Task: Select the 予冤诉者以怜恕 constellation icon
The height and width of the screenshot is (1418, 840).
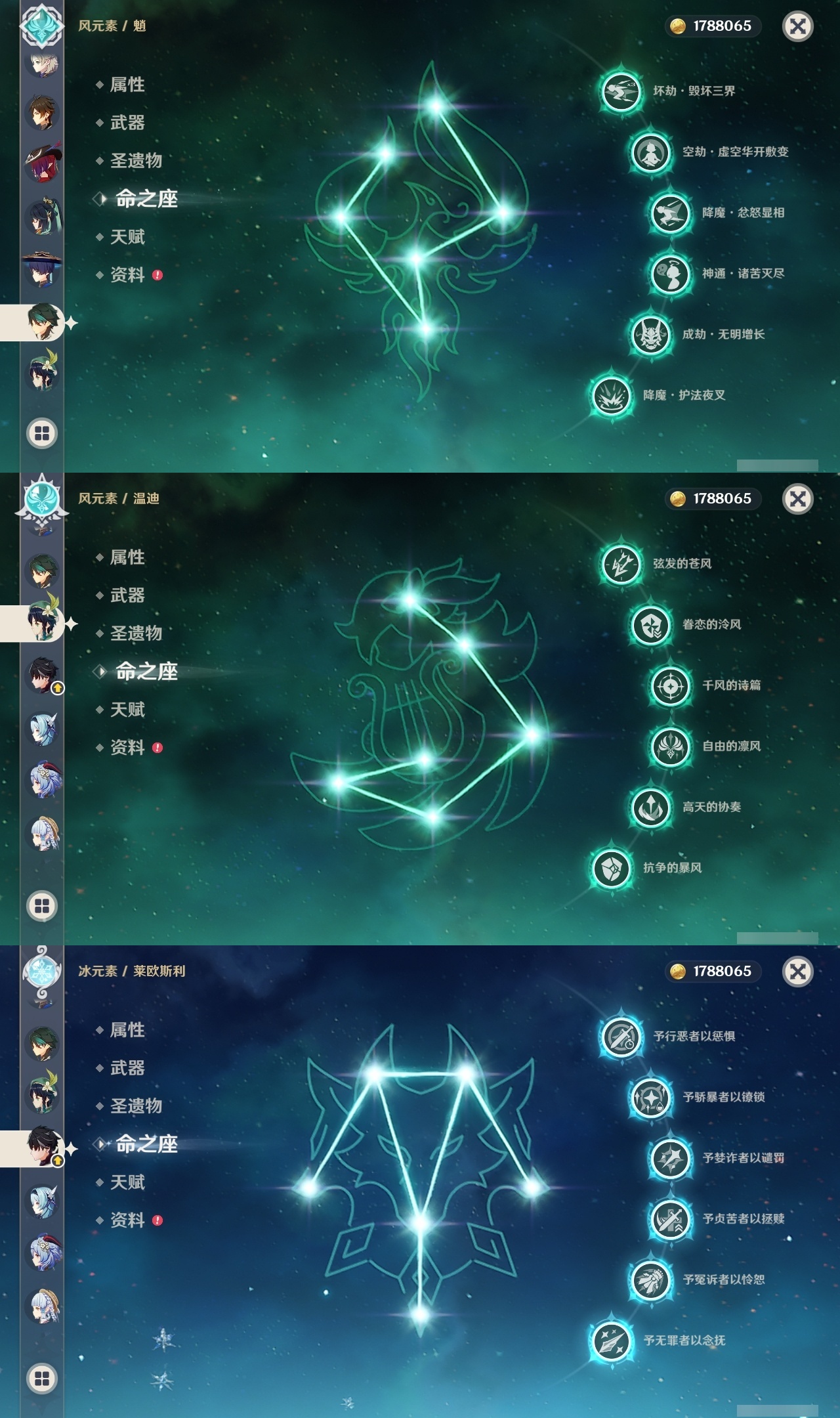Action: (x=650, y=1279)
